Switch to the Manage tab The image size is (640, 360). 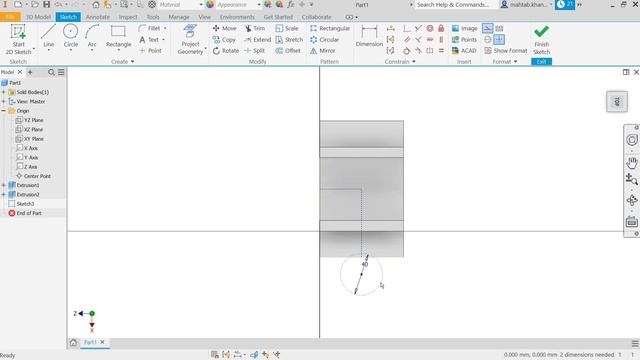[x=179, y=17]
